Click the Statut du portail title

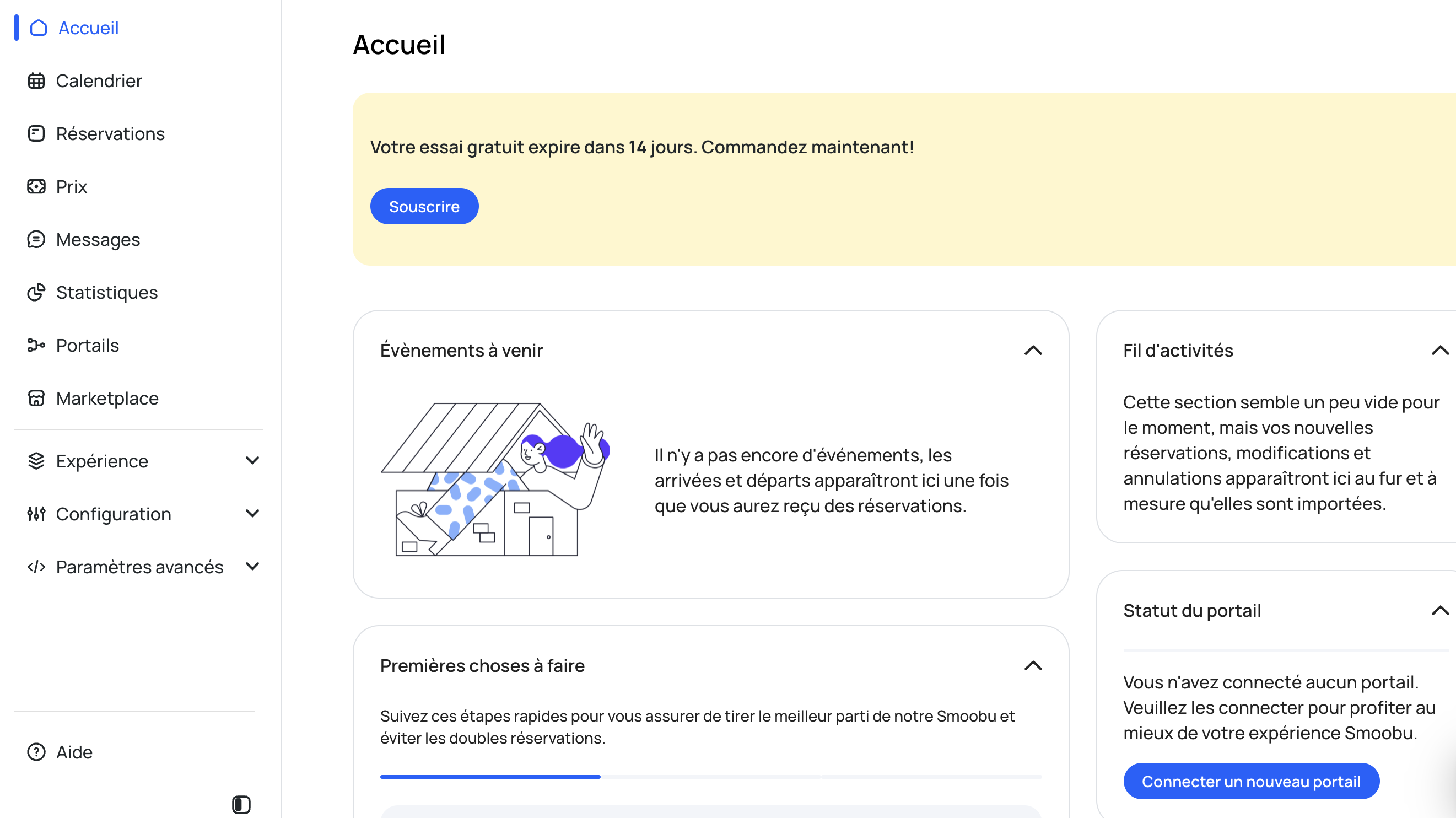[x=1192, y=611]
